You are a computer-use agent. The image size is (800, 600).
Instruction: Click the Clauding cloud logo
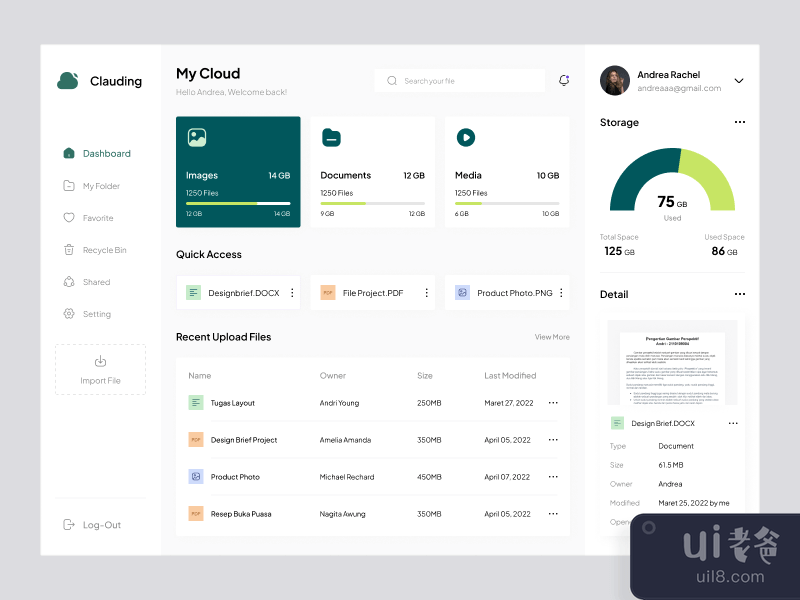pos(68,81)
